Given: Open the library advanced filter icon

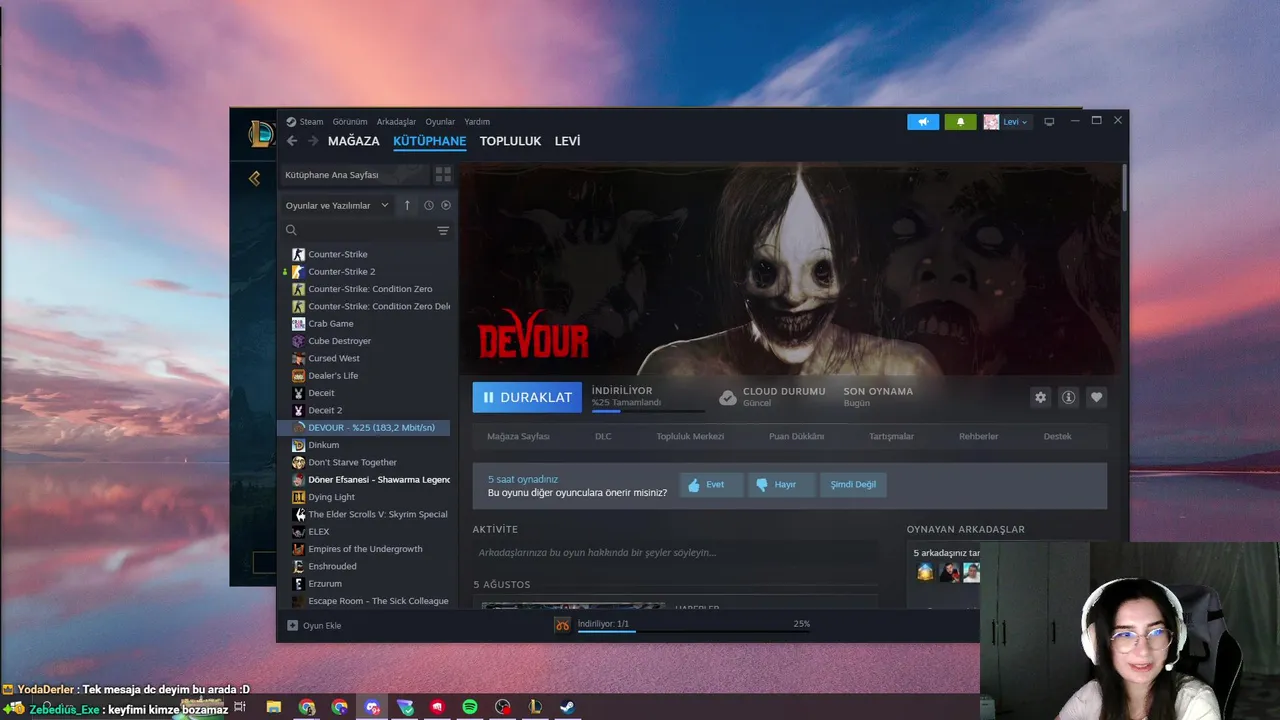Looking at the screenshot, I should [x=443, y=230].
